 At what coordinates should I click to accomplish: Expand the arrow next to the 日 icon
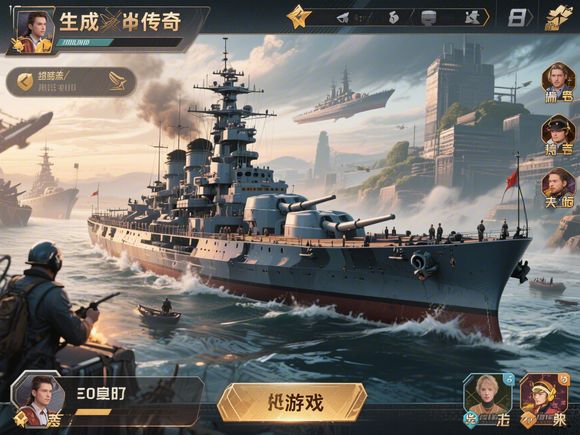pyautogui.click(x=530, y=17)
